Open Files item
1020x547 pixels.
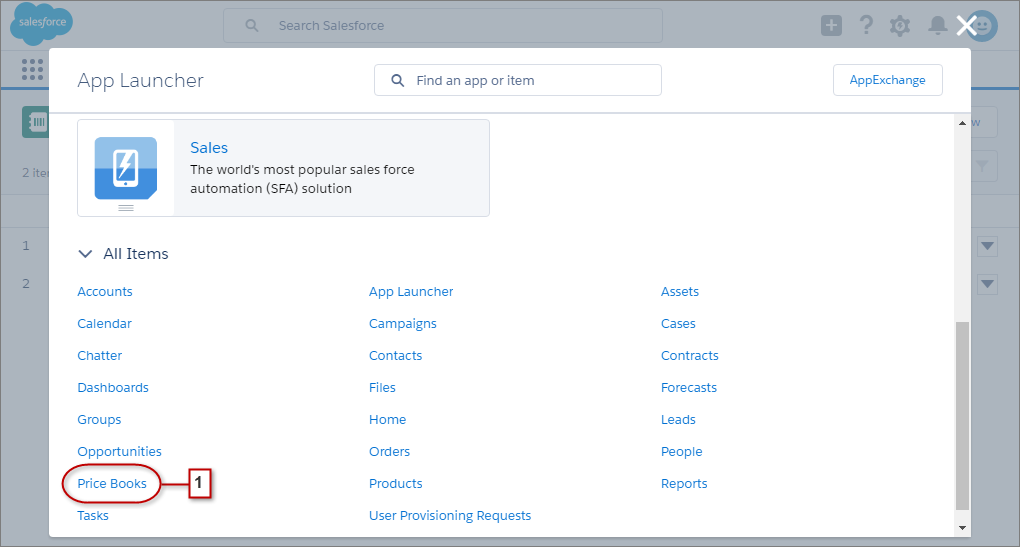tap(382, 388)
